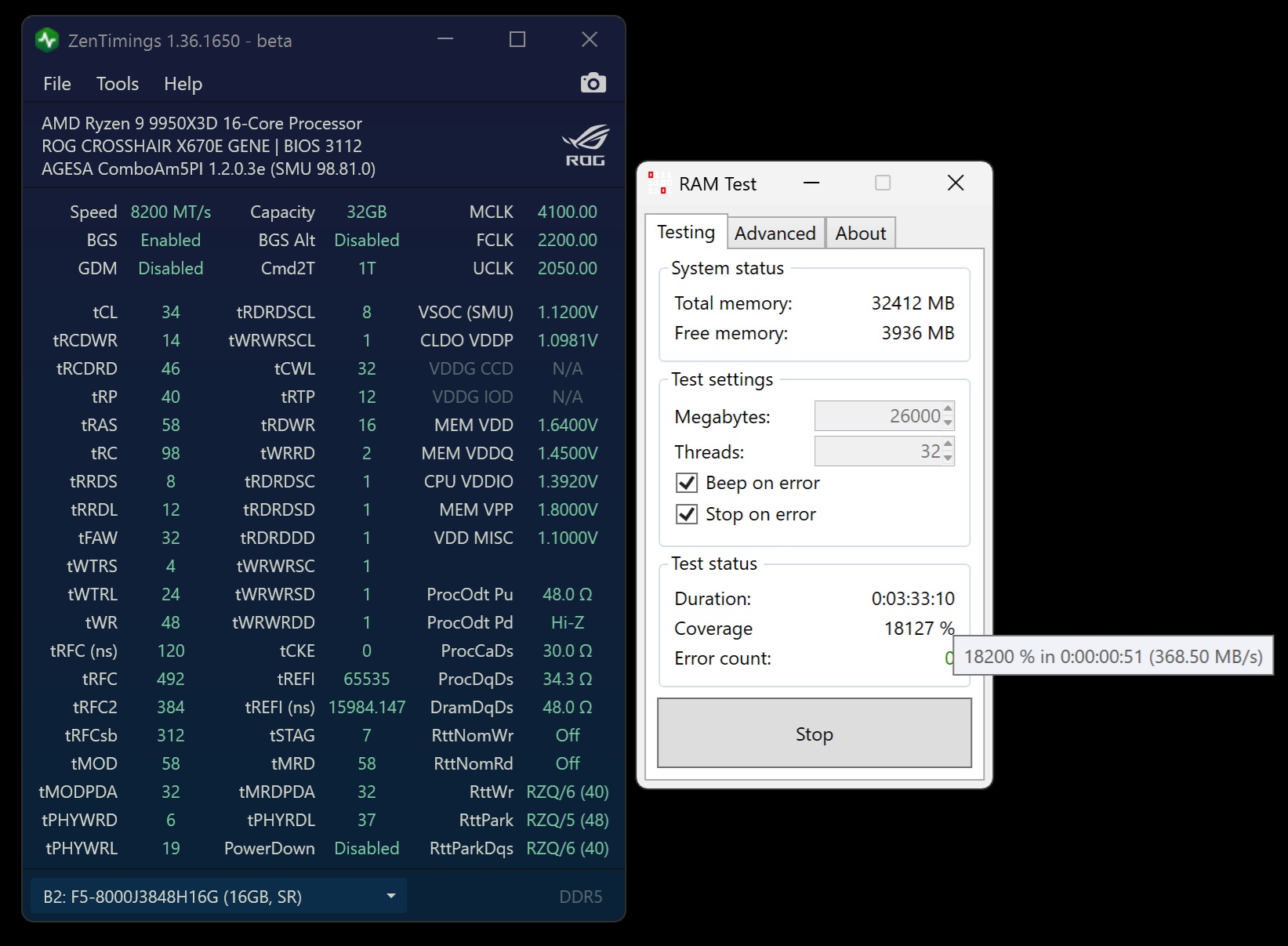Click the Free memory value 3936 MB
Screen dimensions: 1288x946
coord(918,333)
